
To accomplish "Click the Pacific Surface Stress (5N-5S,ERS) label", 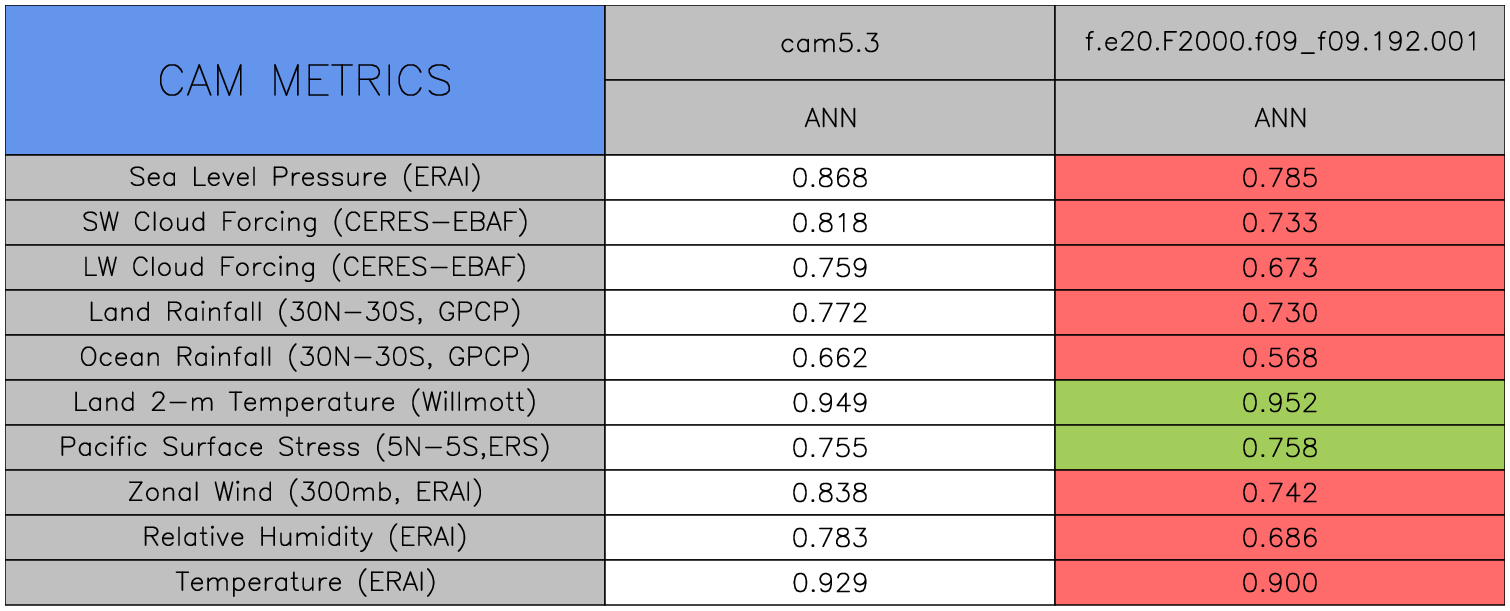I will pyautogui.click(x=305, y=448).
